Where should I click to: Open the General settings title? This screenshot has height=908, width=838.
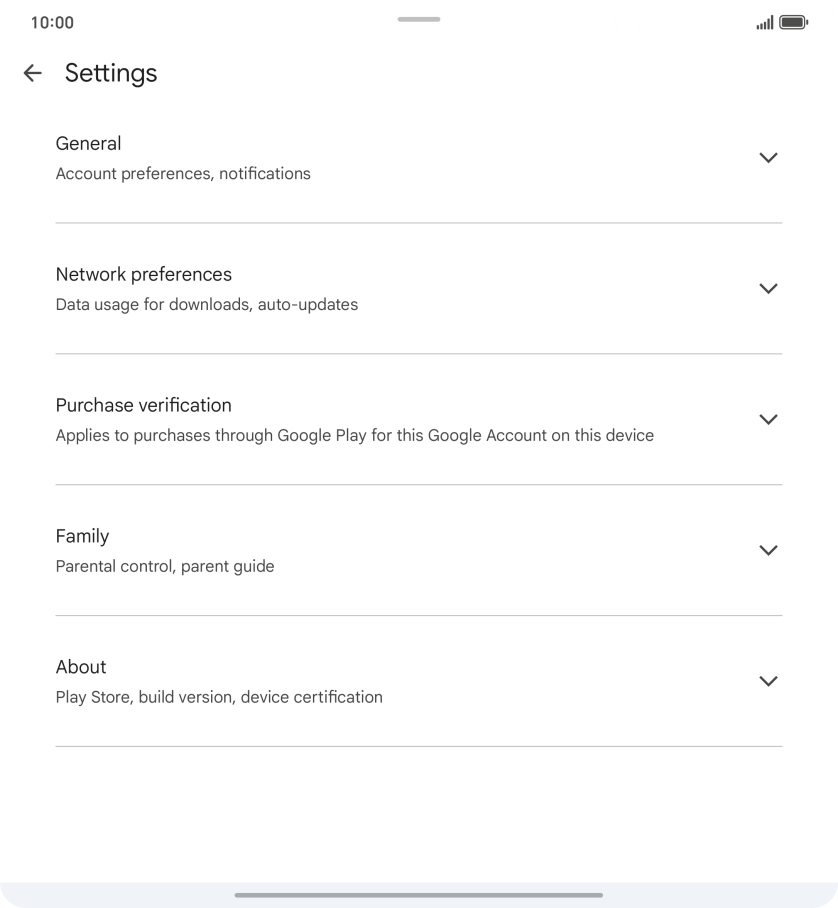(89, 144)
